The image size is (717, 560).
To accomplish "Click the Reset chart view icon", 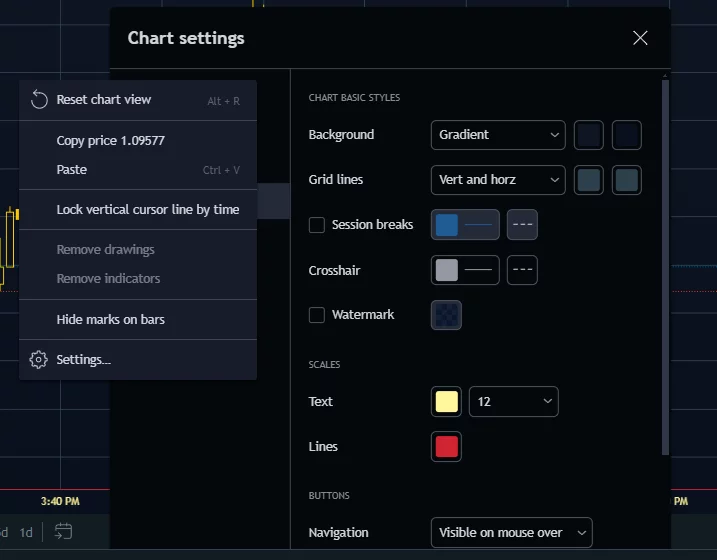I will 39,100.
